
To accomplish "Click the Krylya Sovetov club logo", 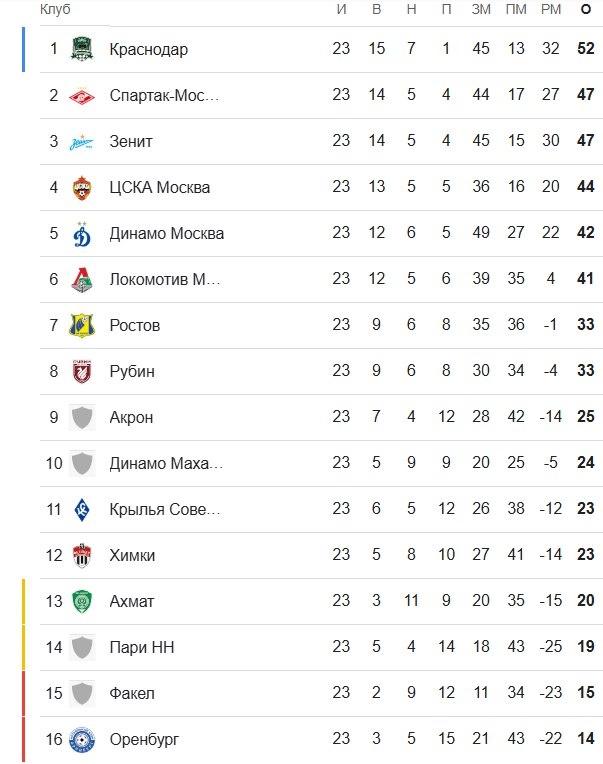I will [x=82, y=510].
